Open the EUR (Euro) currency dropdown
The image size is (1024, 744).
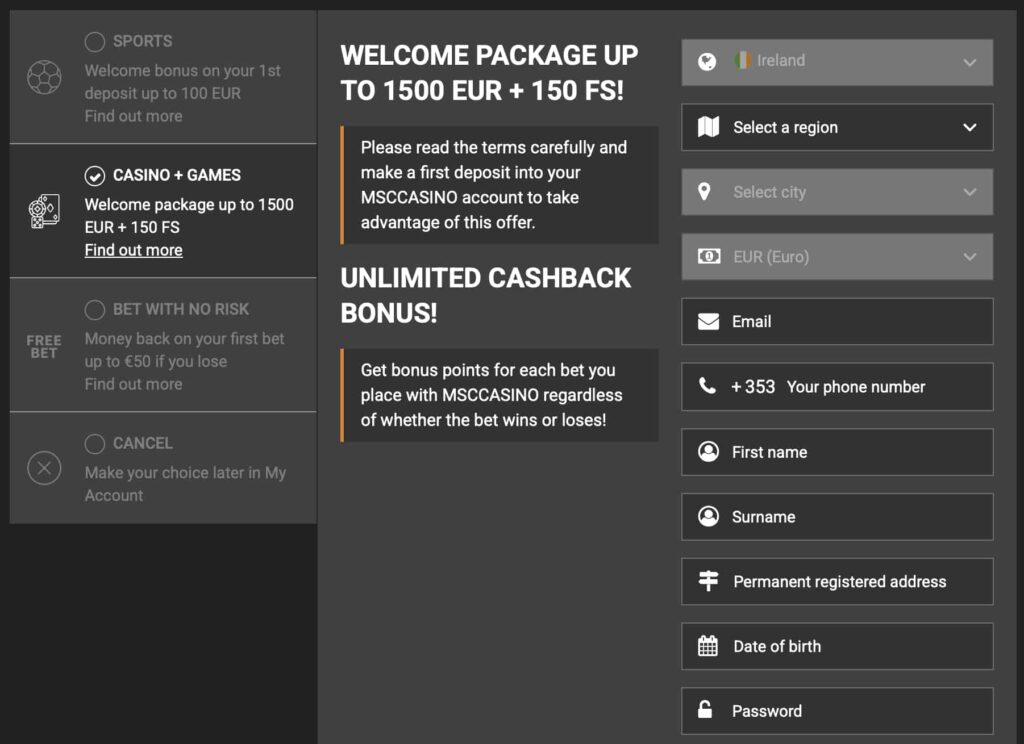[x=837, y=256]
